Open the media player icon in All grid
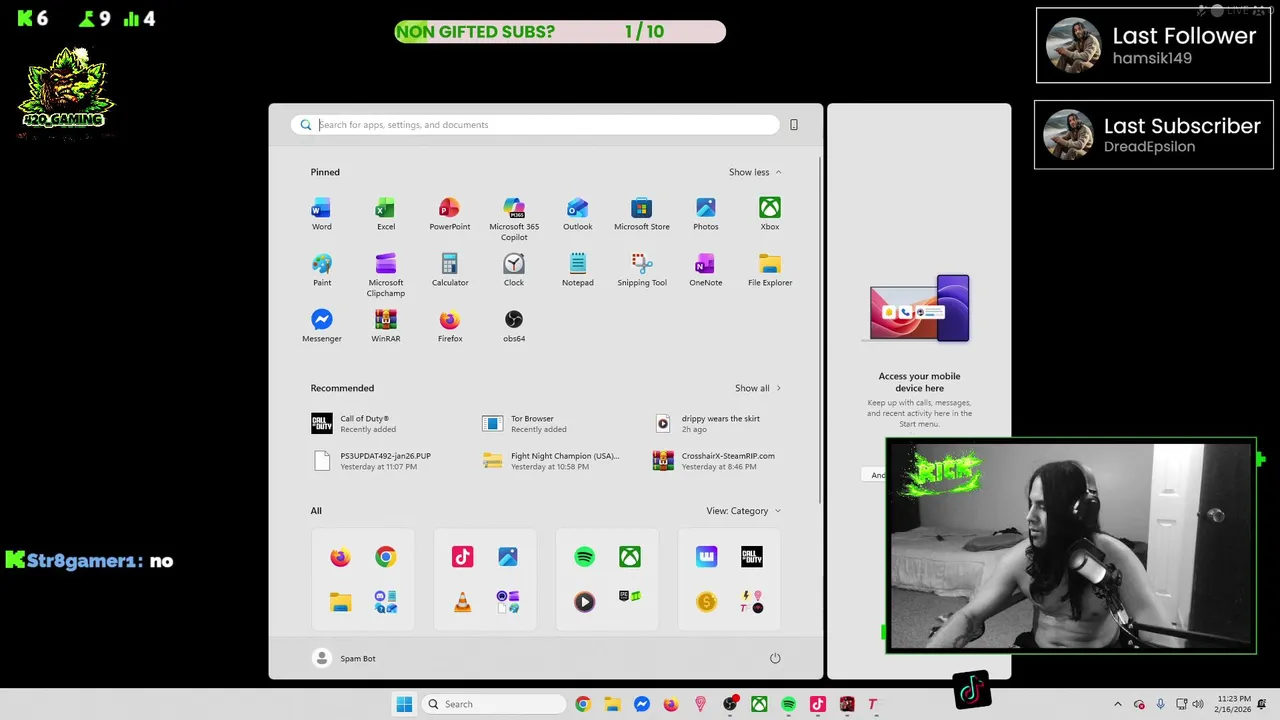The image size is (1280, 720). [x=584, y=602]
